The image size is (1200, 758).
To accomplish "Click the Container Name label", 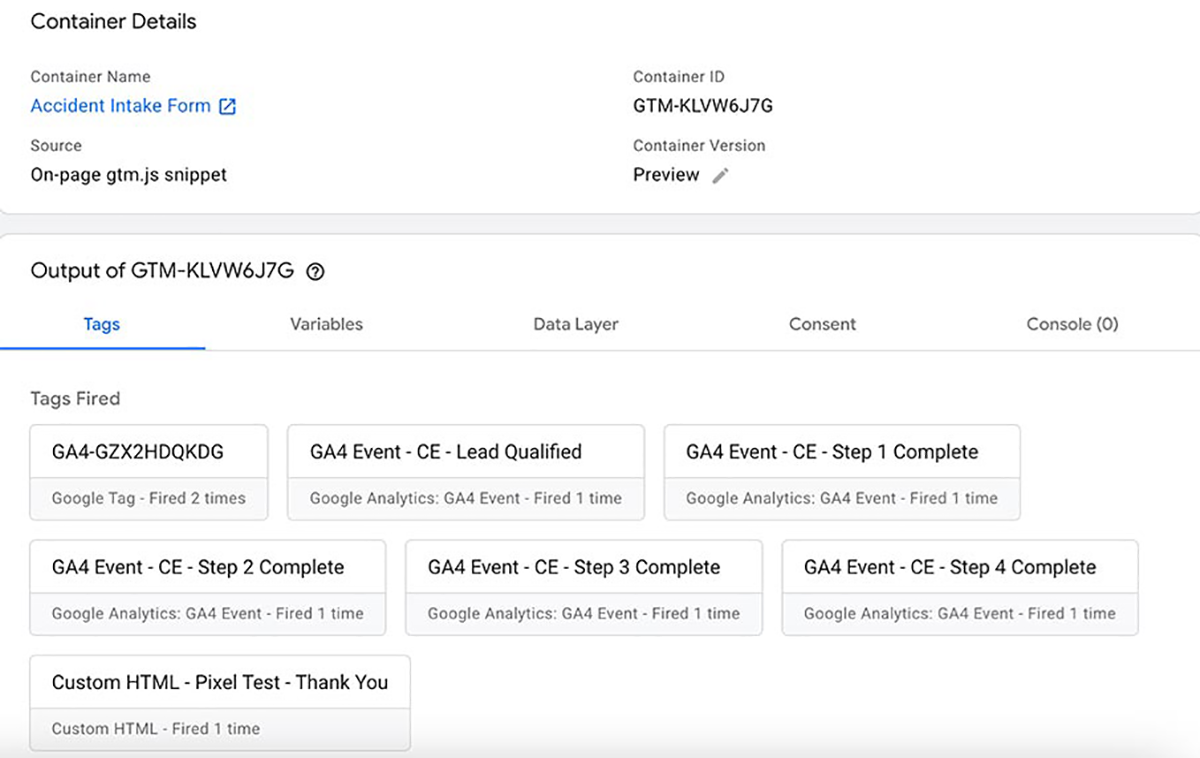I will (x=91, y=77).
